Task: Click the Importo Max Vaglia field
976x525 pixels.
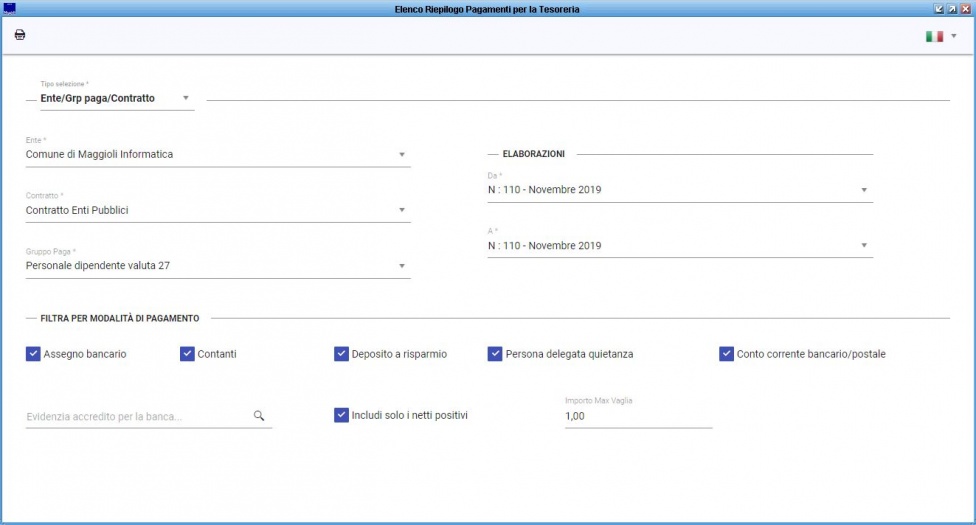Action: tap(639, 416)
